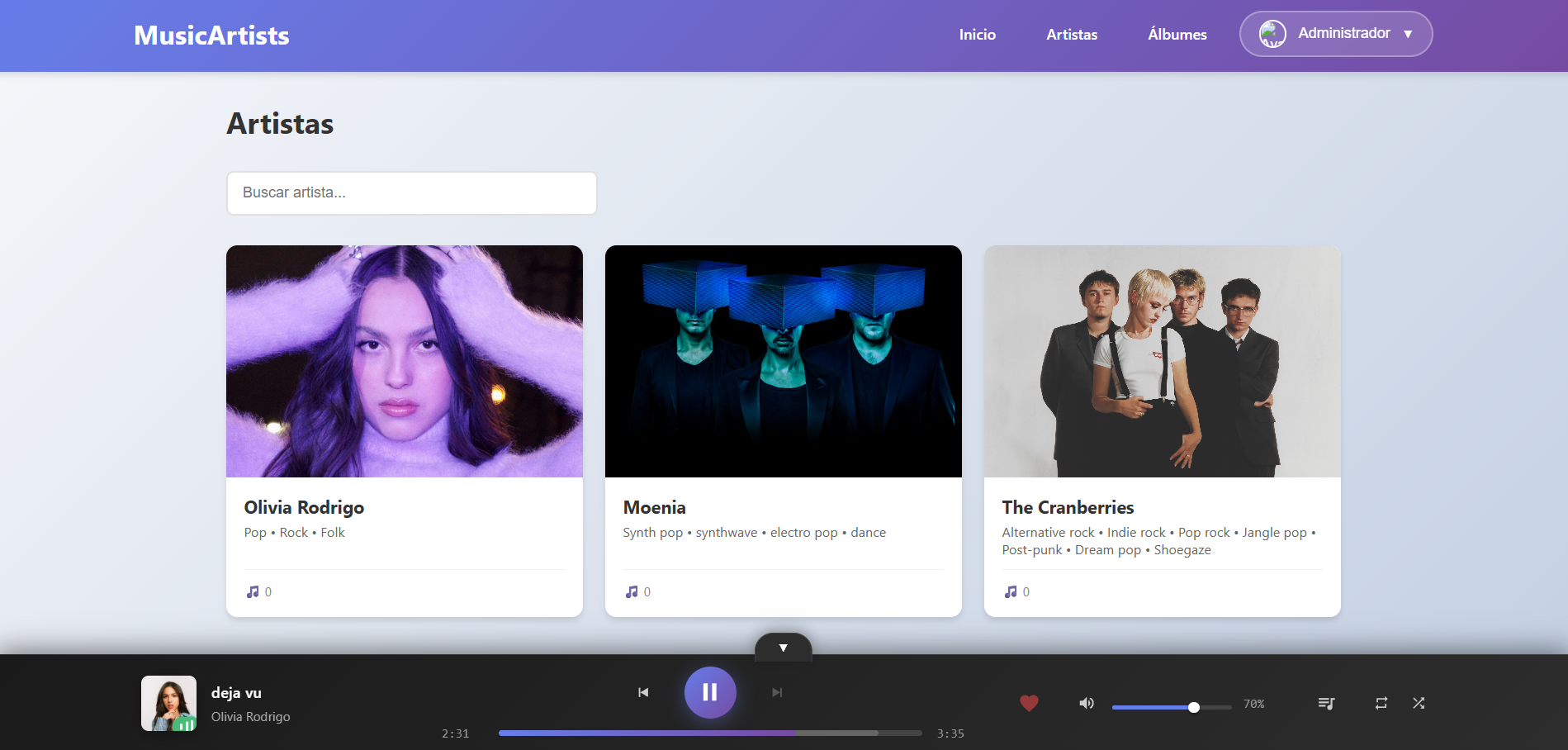Toggle repeat mode
Image resolution: width=1568 pixels, height=750 pixels.
coord(1381,704)
